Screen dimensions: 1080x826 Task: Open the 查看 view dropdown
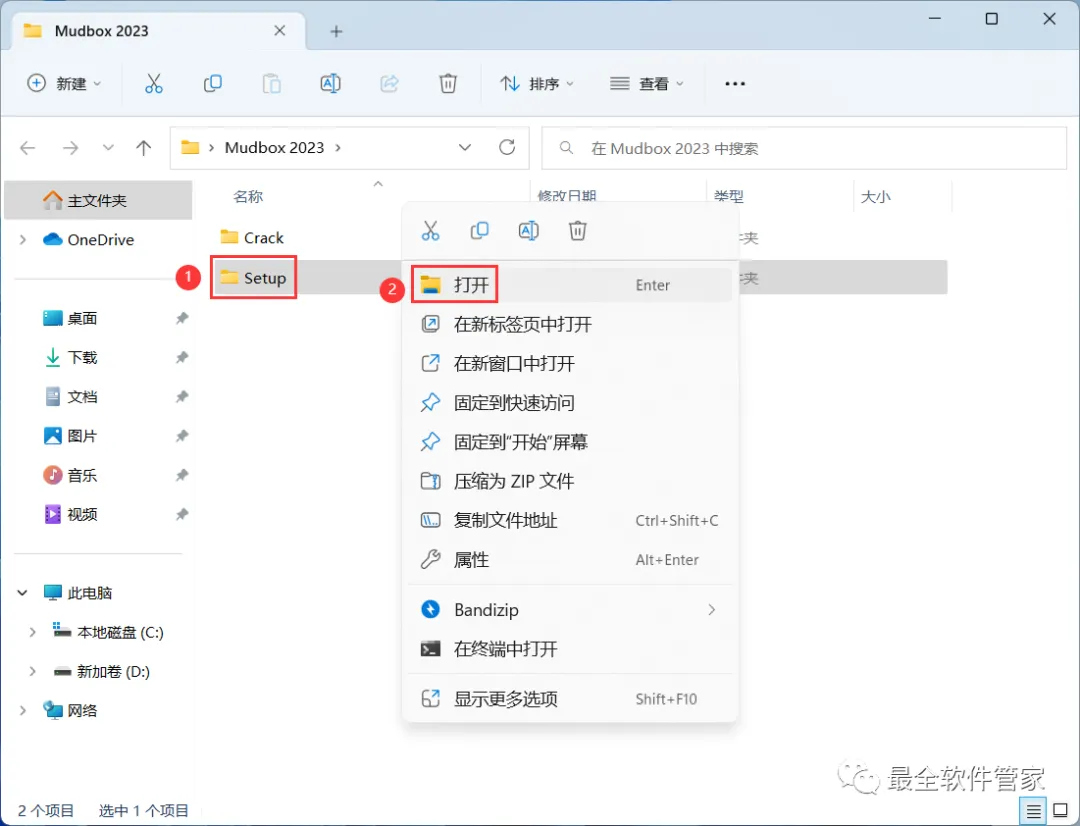(647, 83)
